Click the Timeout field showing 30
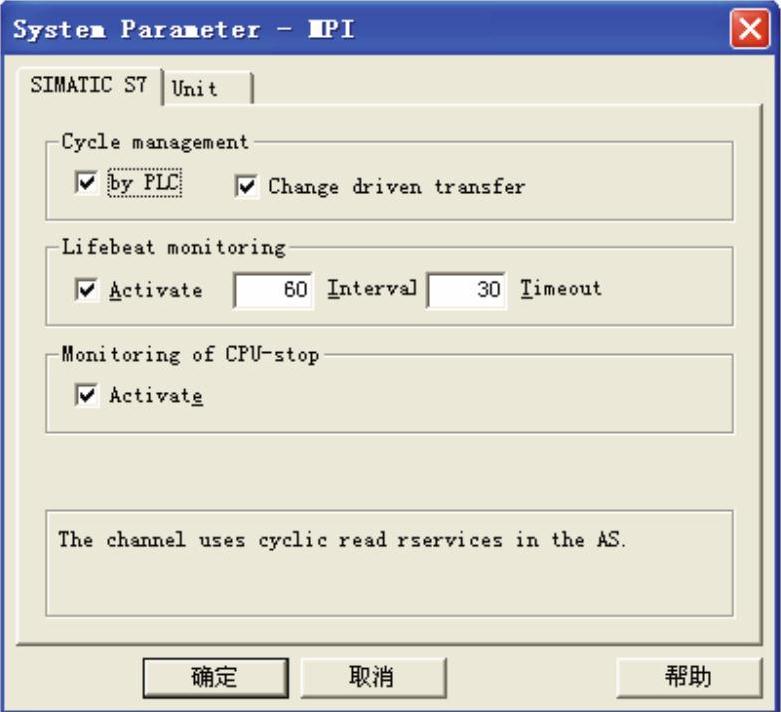Image resolution: width=781 pixels, height=712 pixels. [466, 290]
